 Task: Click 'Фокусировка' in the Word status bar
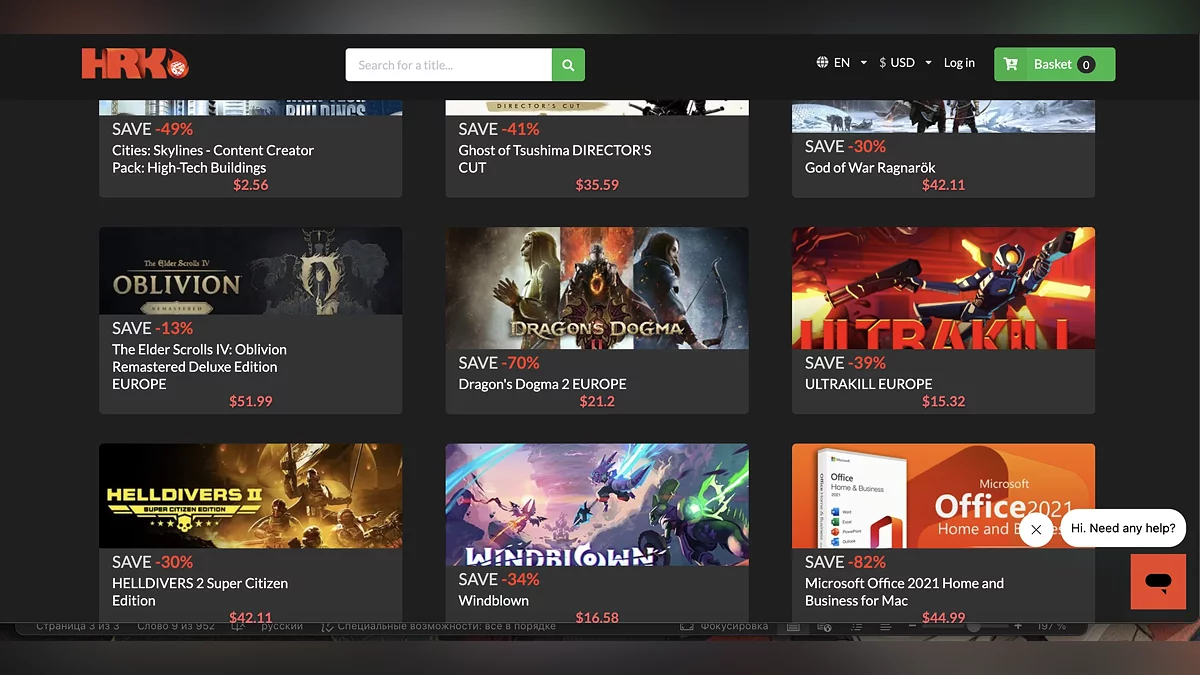733,627
